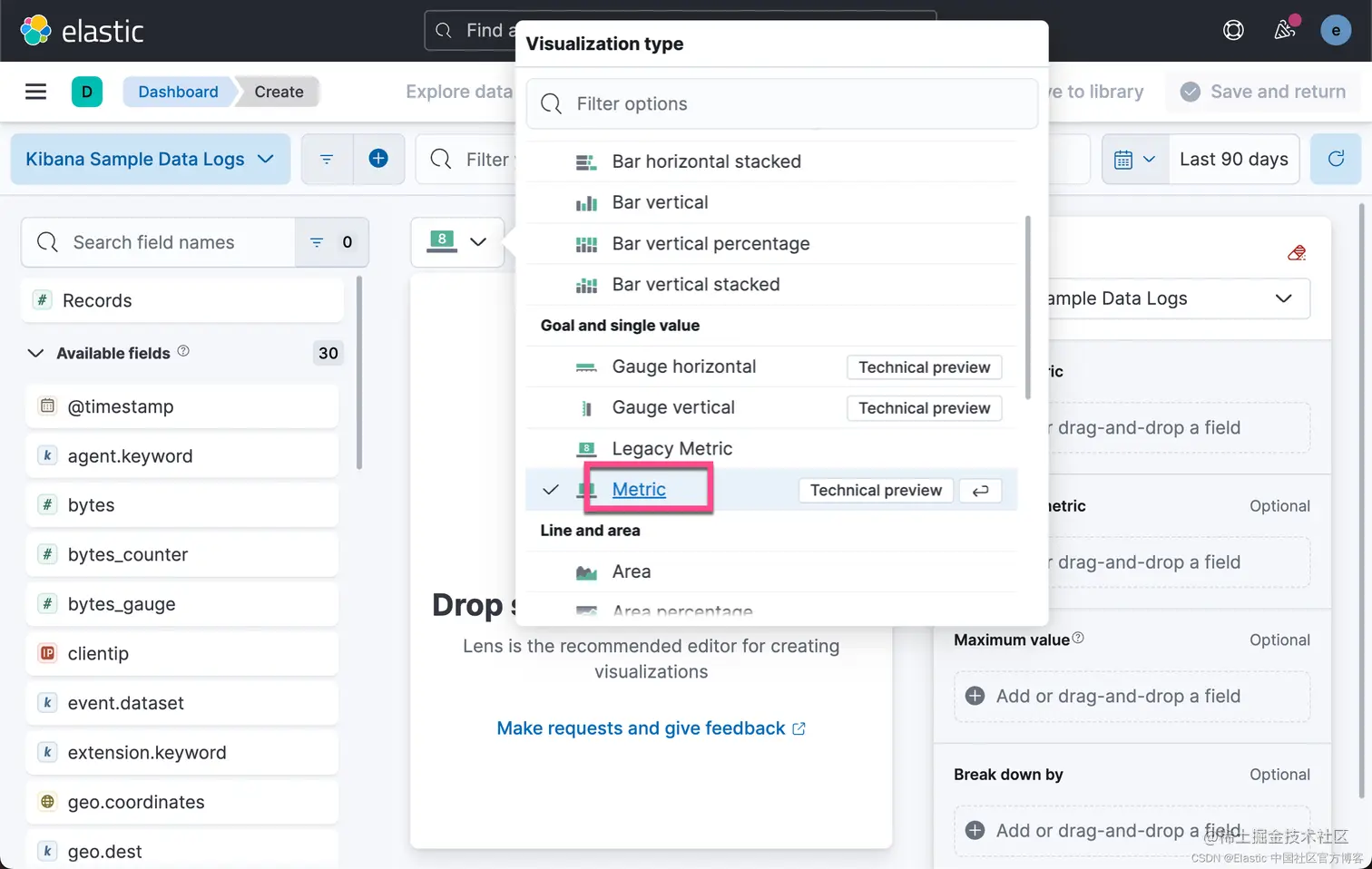Click the plus icon in Break down by field
Viewport: 1372px width, 869px height.
(975, 830)
